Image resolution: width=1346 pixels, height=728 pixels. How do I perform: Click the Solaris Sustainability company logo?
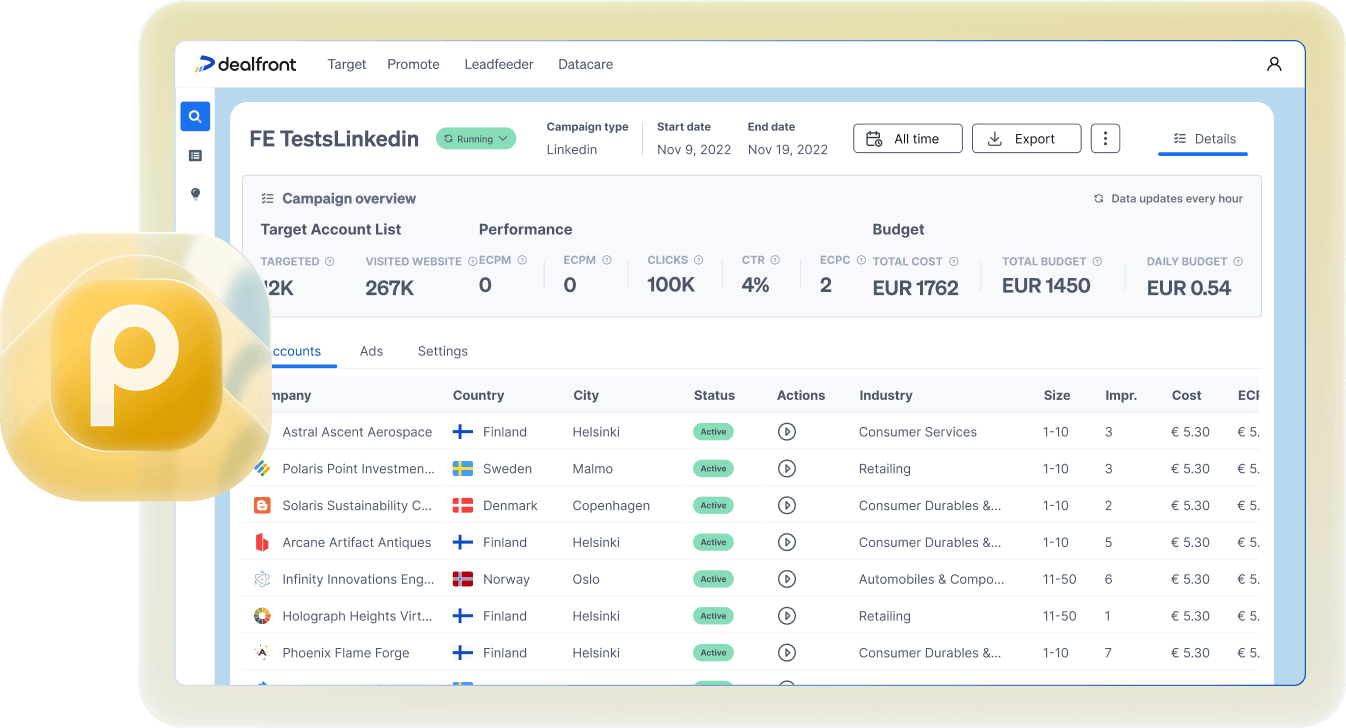tap(262, 505)
